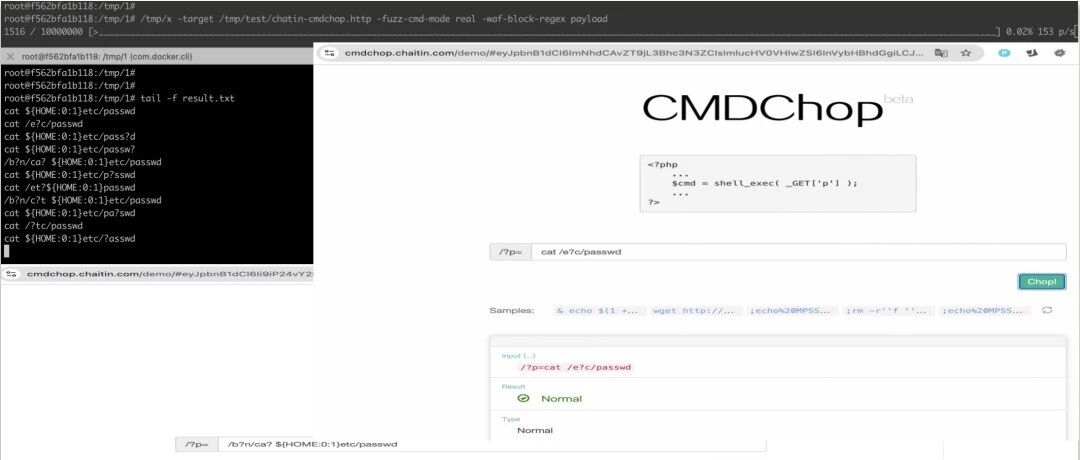Click the site info icon in the lower-left browser address bar

pos(13,274)
